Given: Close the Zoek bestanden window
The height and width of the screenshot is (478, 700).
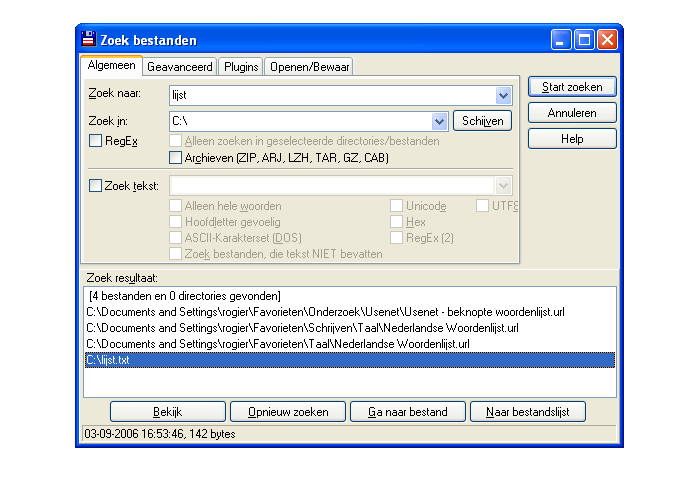Looking at the screenshot, I should (607, 40).
